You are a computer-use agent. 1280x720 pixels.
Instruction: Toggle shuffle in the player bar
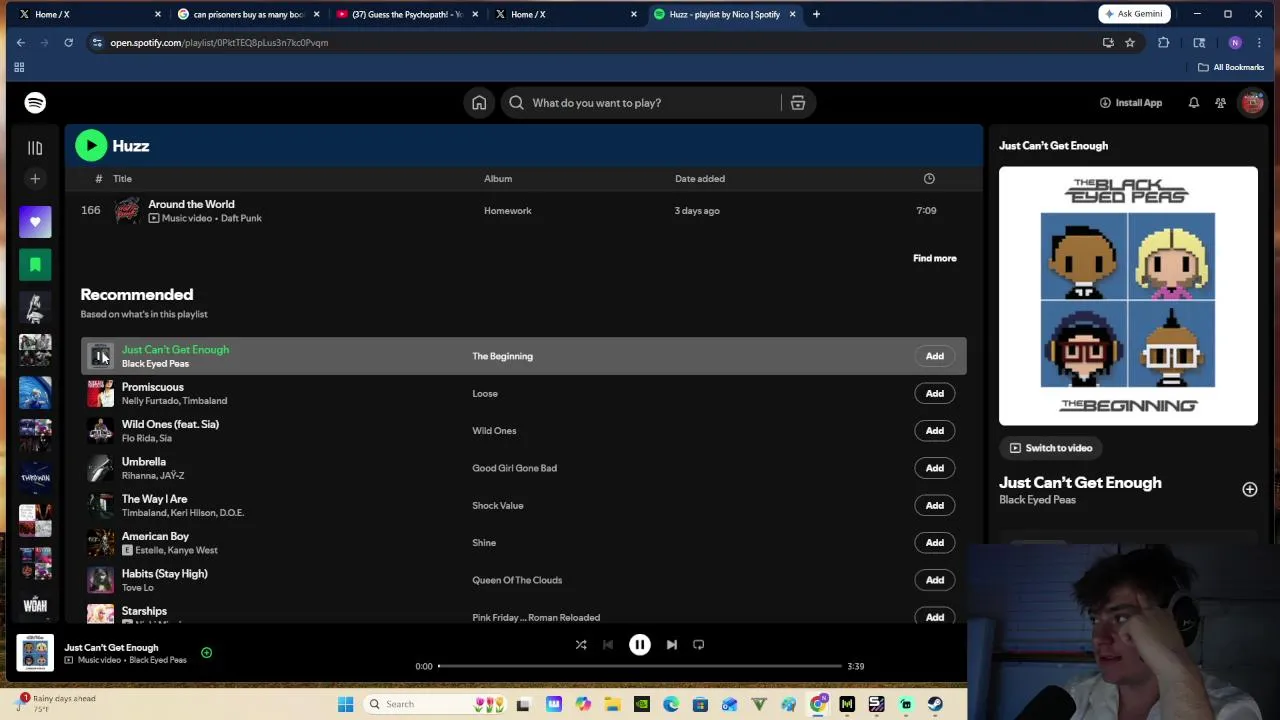(x=581, y=645)
